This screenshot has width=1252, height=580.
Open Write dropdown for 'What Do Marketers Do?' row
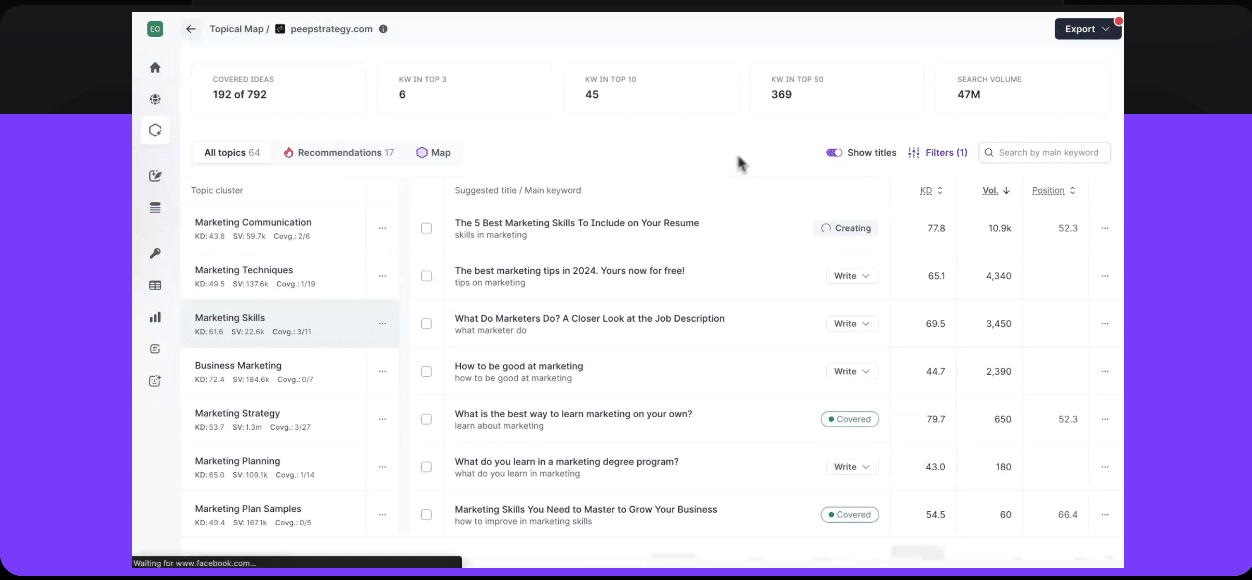852,324
